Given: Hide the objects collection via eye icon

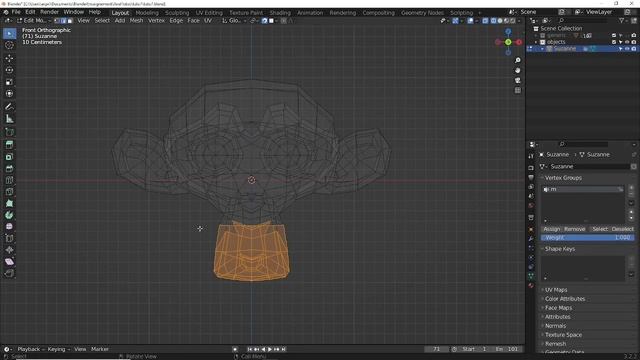Looking at the screenshot, I should pyautogui.click(x=627, y=42).
